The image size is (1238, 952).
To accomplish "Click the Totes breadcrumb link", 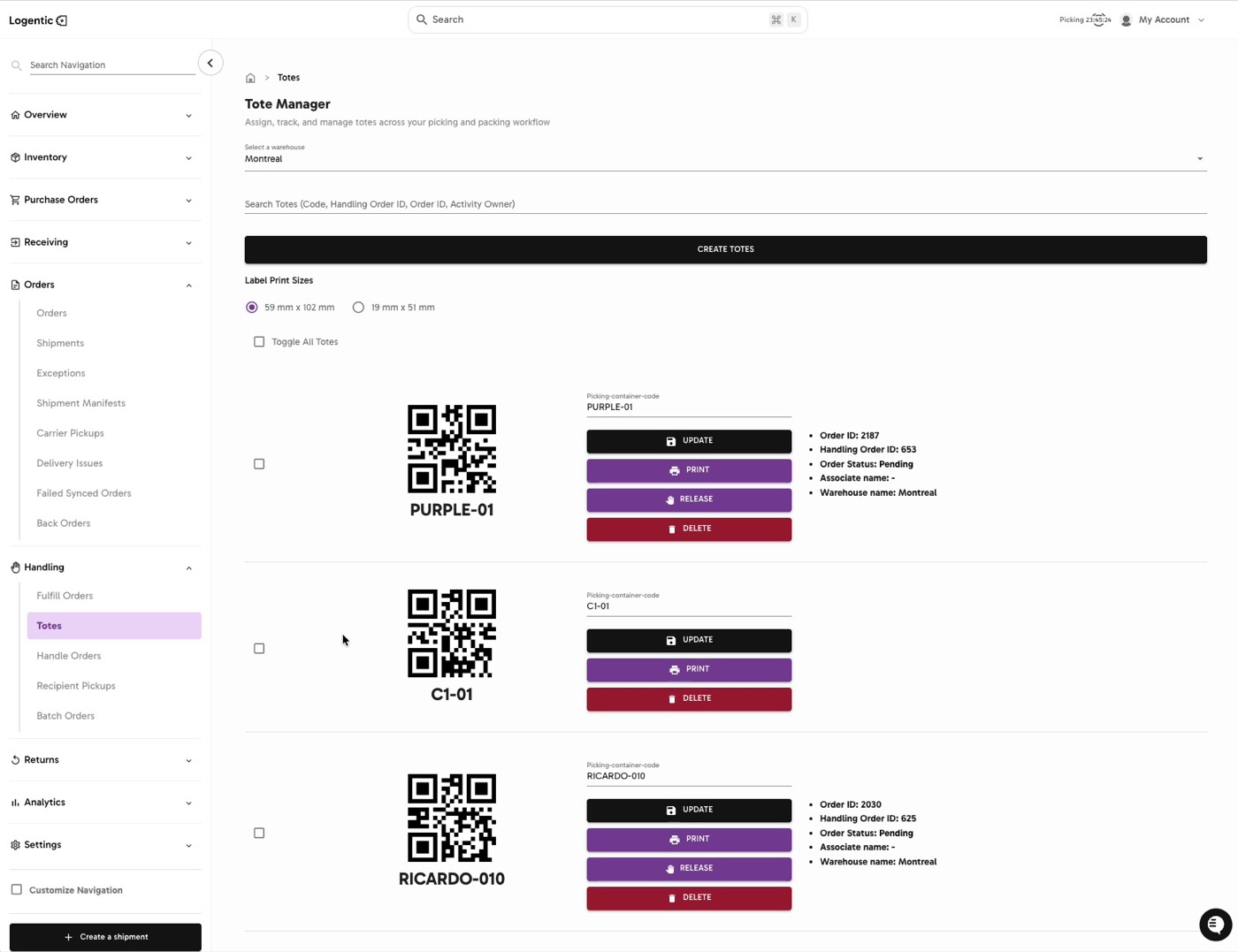I will 288,78.
